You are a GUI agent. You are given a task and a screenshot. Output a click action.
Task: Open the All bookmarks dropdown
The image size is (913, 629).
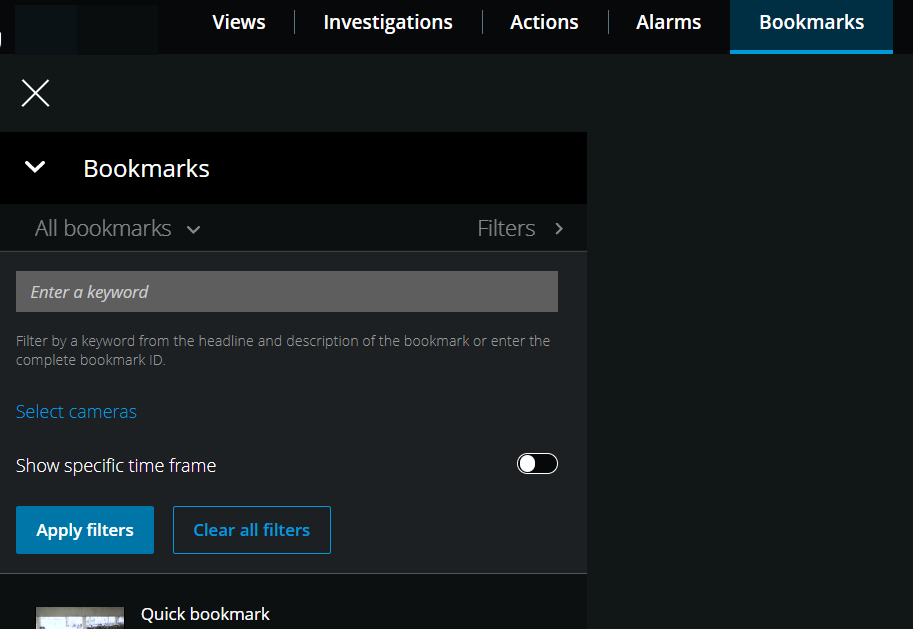pos(103,229)
